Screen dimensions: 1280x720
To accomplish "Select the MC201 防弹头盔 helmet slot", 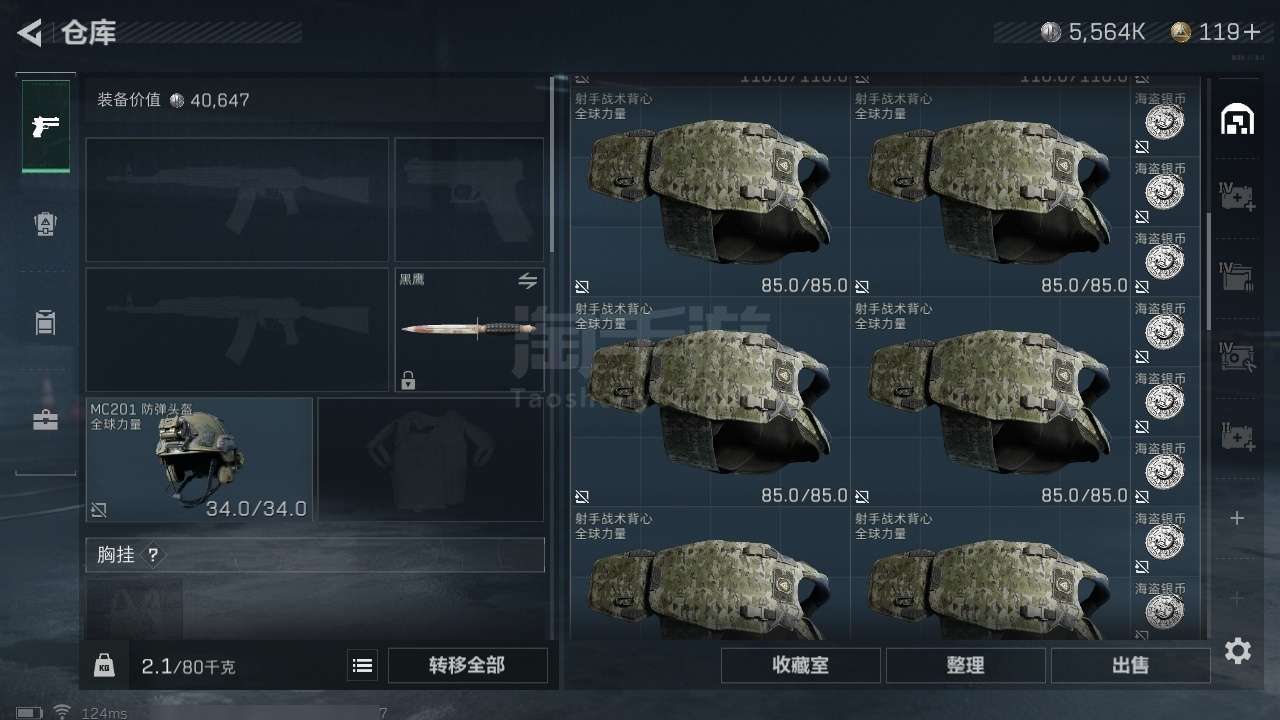I will (199, 459).
